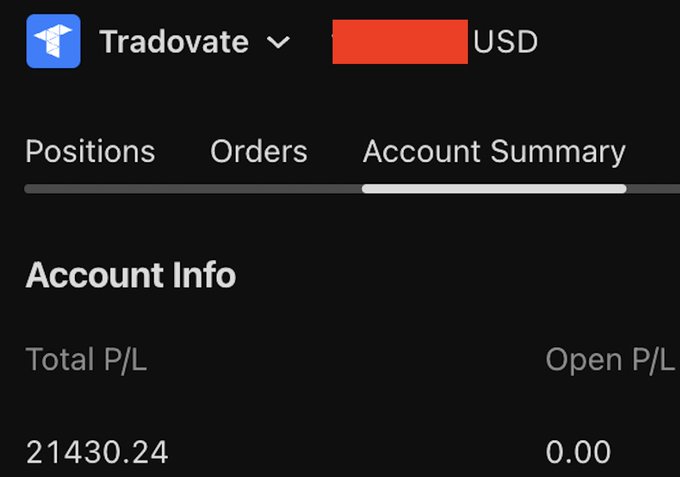Click gray bar segment right of white underline

[x=654, y=188]
